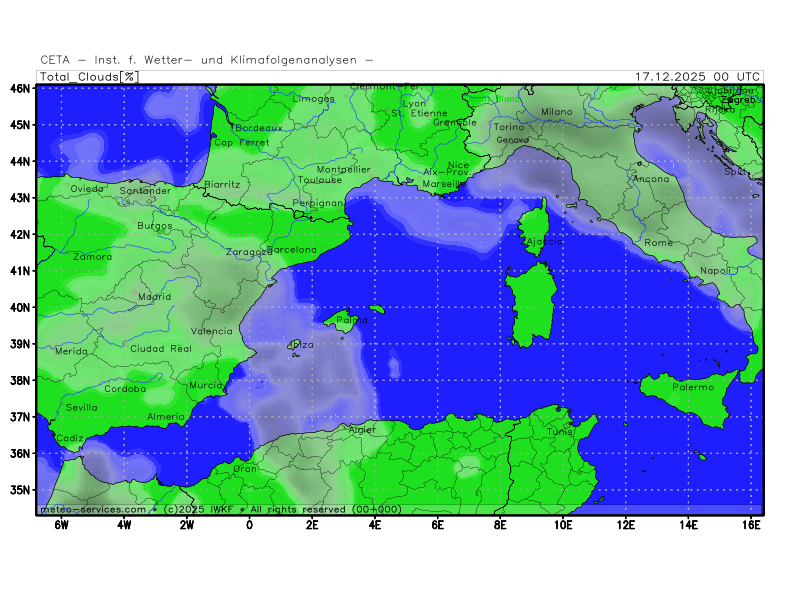Select the Marseille city label
Image resolution: width=800 pixels, height=600 pixels.
[x=445, y=185]
